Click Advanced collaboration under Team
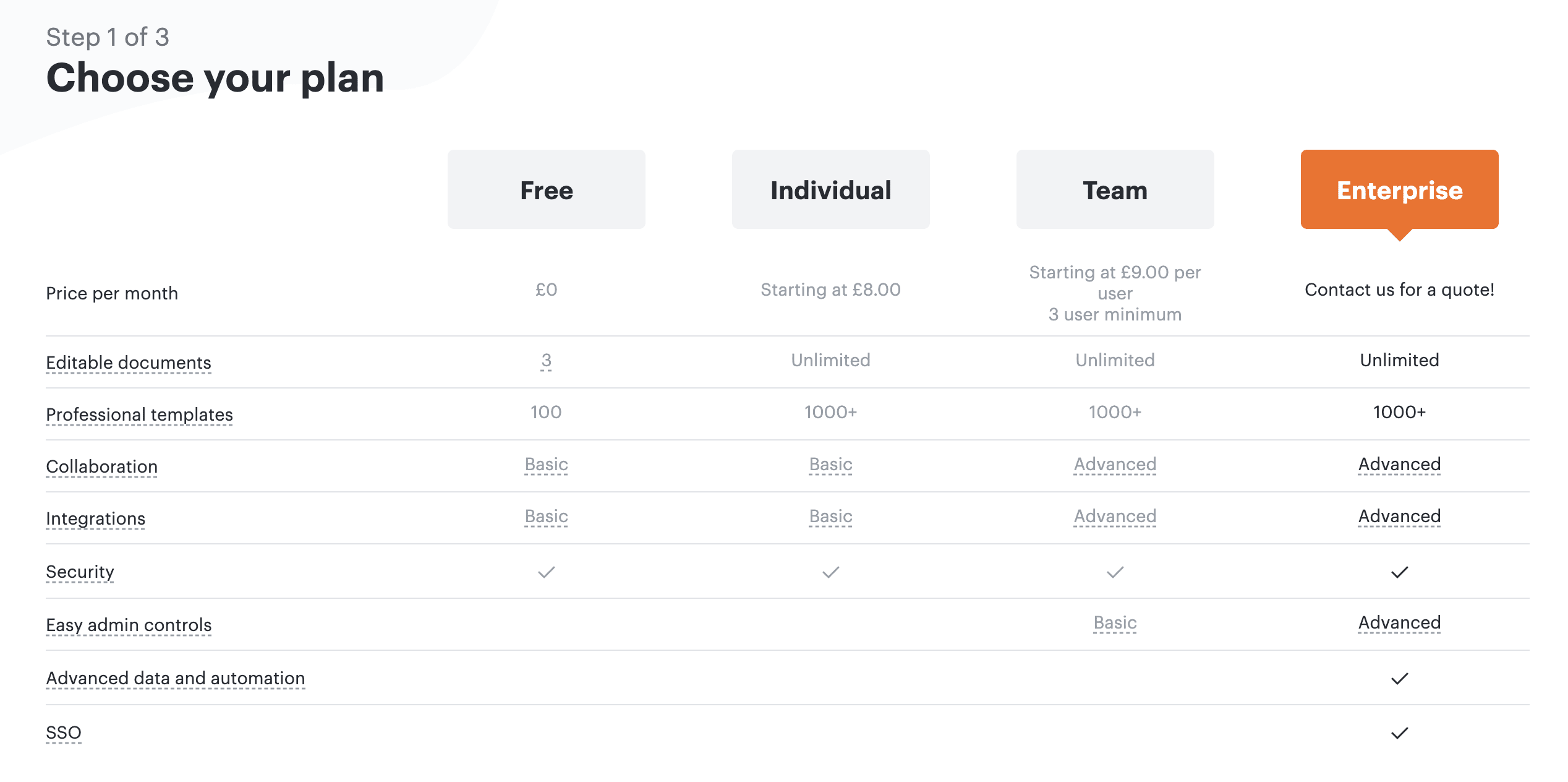 (x=1115, y=464)
